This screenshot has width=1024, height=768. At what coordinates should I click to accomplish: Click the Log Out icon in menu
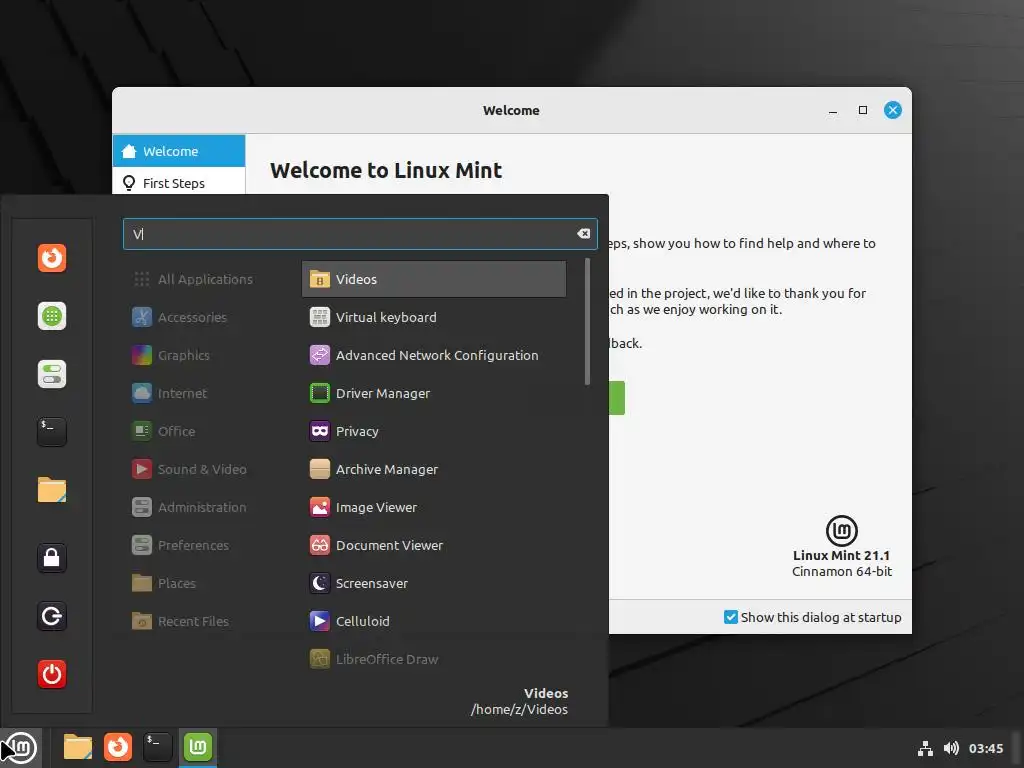pos(52,616)
